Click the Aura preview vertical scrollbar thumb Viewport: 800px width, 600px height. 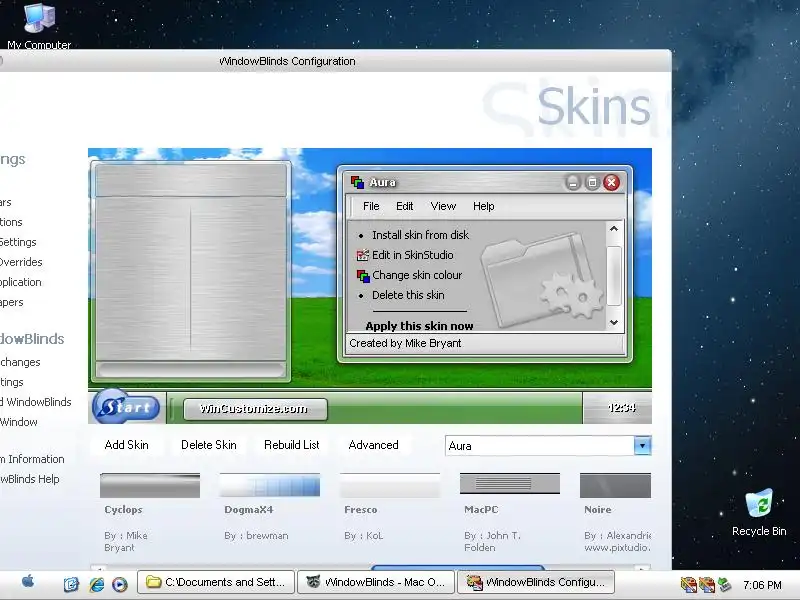point(614,276)
